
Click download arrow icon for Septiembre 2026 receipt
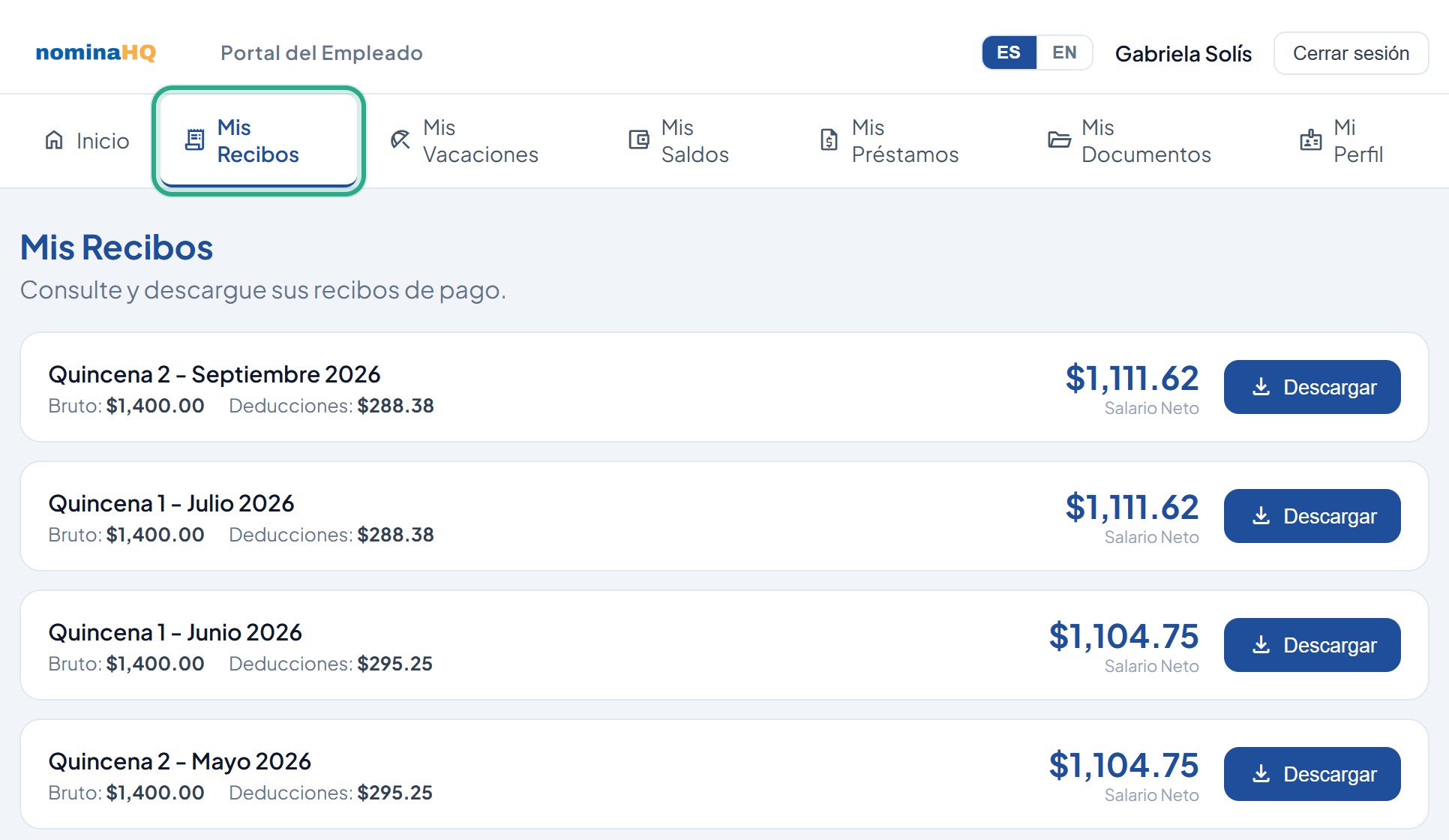[1261, 387]
